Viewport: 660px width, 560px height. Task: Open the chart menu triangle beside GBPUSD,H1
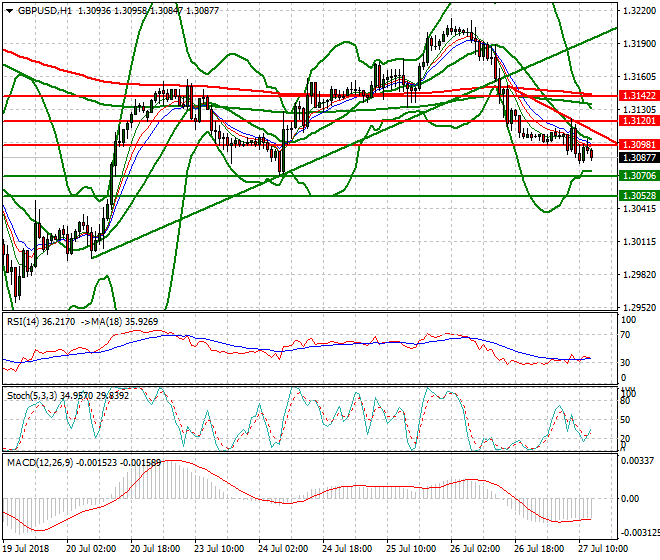coord(9,11)
